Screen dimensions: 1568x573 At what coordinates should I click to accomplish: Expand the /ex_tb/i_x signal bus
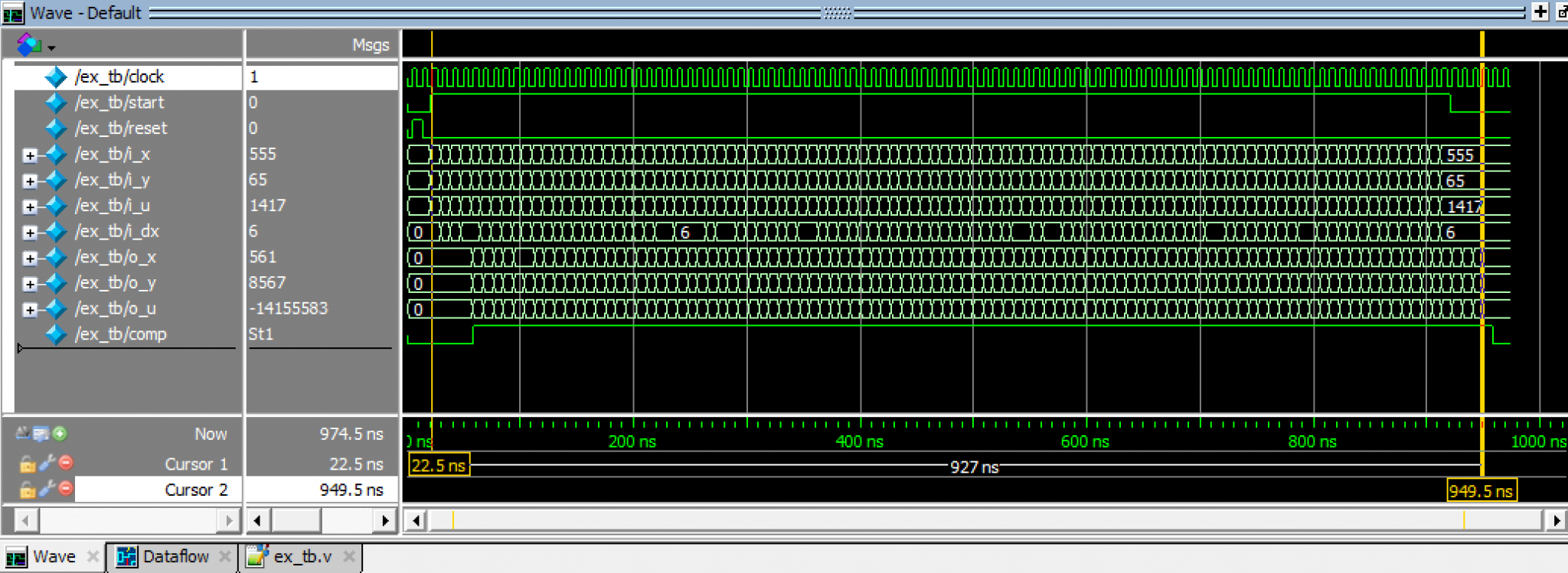tap(30, 155)
